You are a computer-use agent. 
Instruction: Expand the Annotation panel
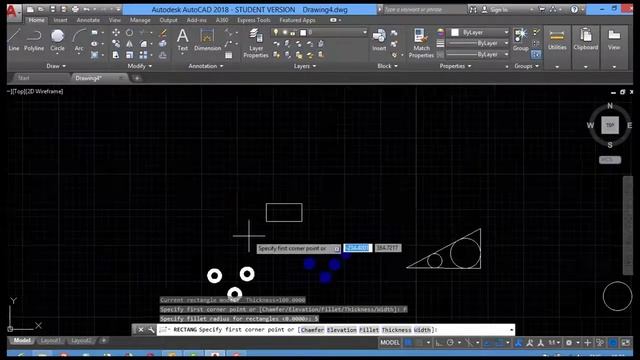tap(206, 66)
